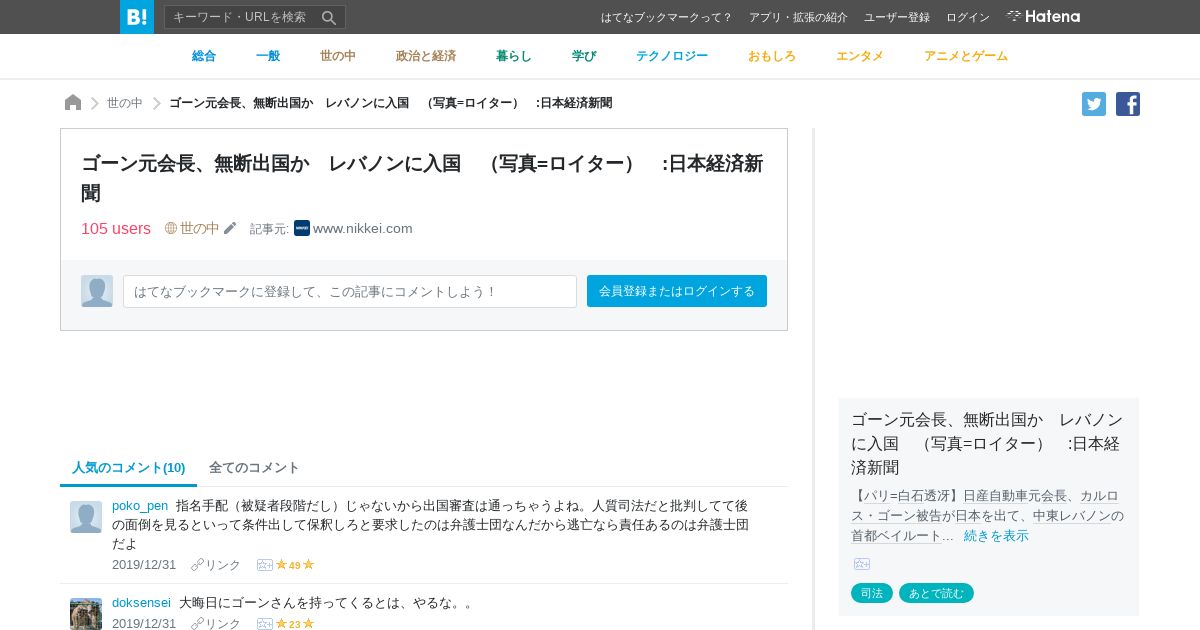Open the 学び category
The width and height of the screenshot is (1200, 630).
(x=584, y=56)
